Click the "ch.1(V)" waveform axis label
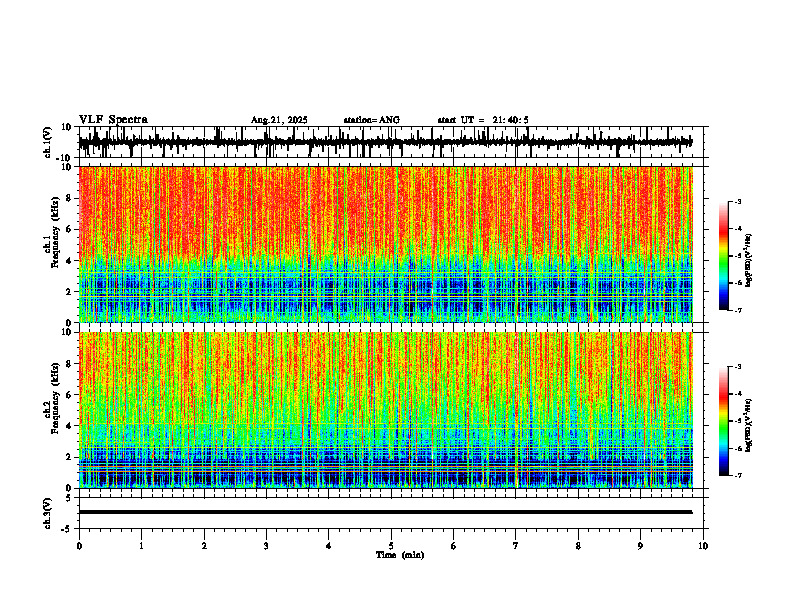The height and width of the screenshot is (612, 792). coord(49,142)
